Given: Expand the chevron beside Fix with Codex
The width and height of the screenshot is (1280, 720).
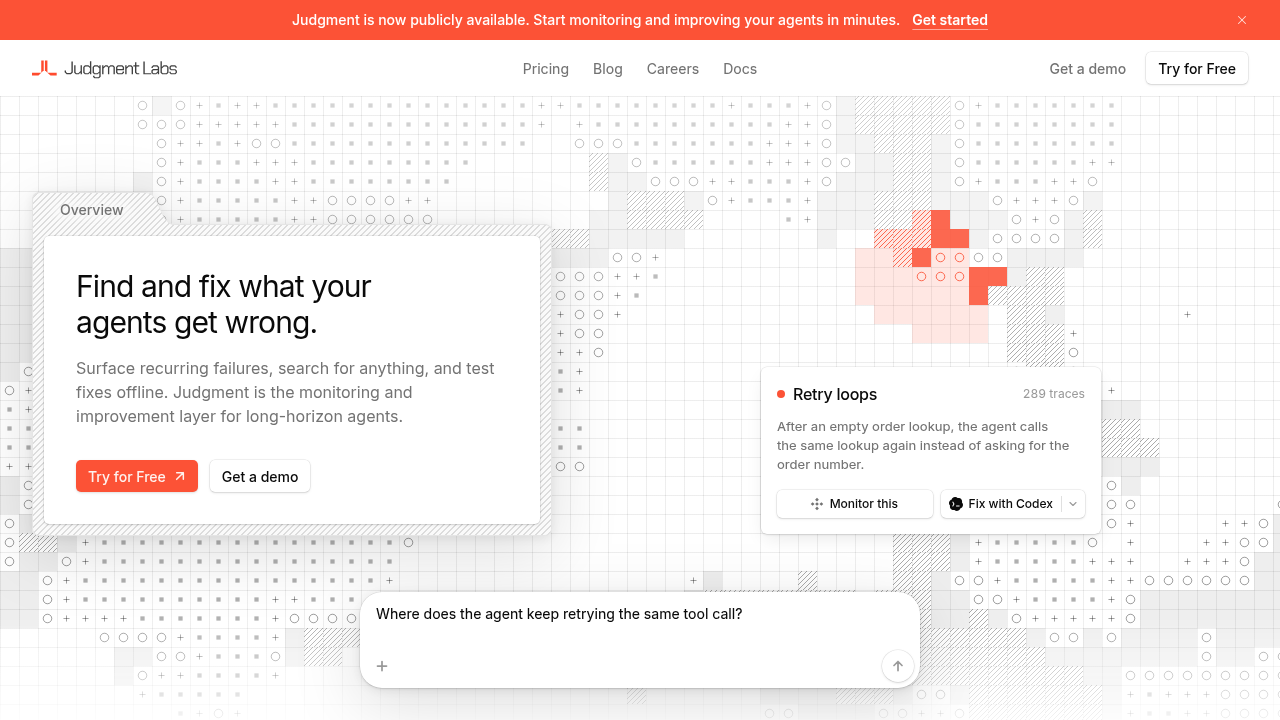Looking at the screenshot, I should point(1073,504).
